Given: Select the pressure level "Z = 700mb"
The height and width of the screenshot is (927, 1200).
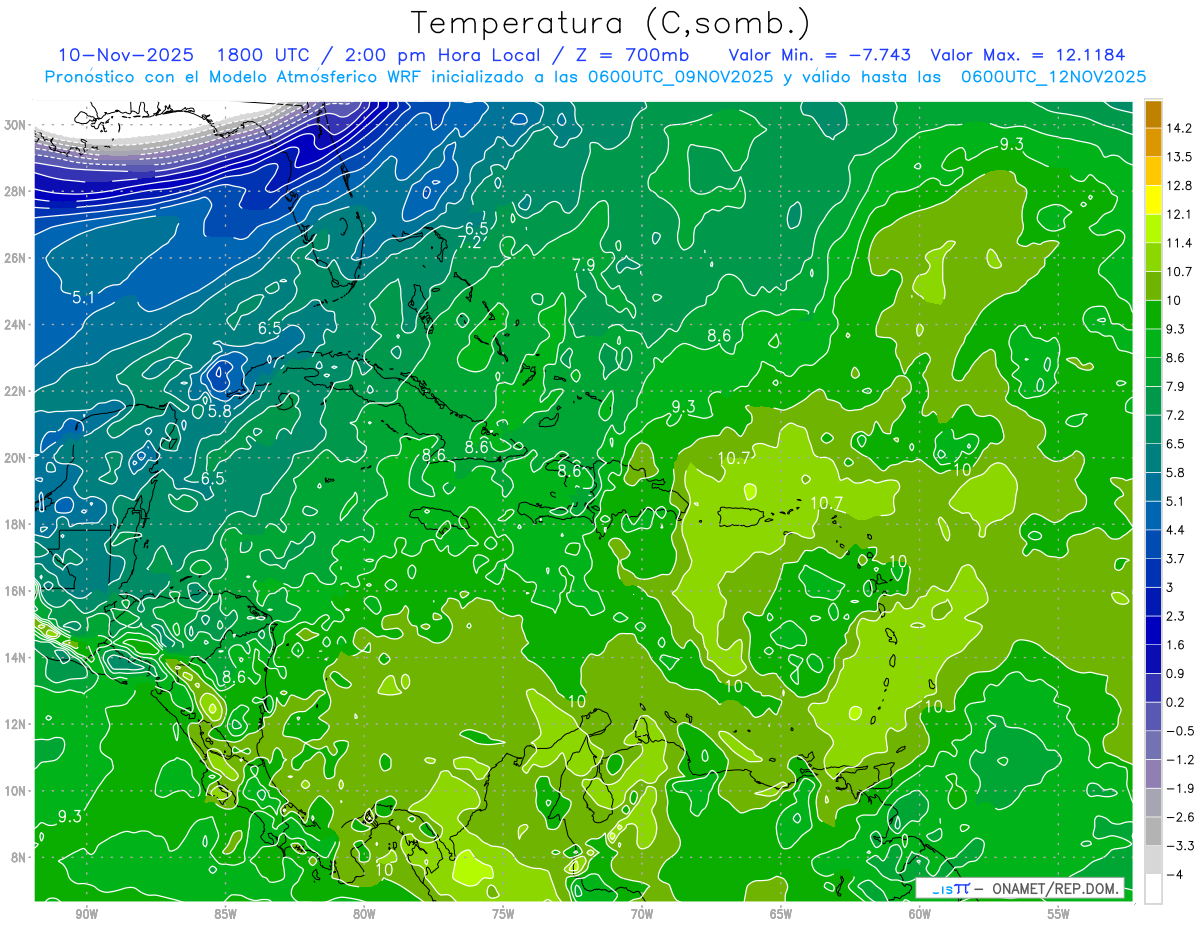Looking at the screenshot, I should click(x=632, y=55).
